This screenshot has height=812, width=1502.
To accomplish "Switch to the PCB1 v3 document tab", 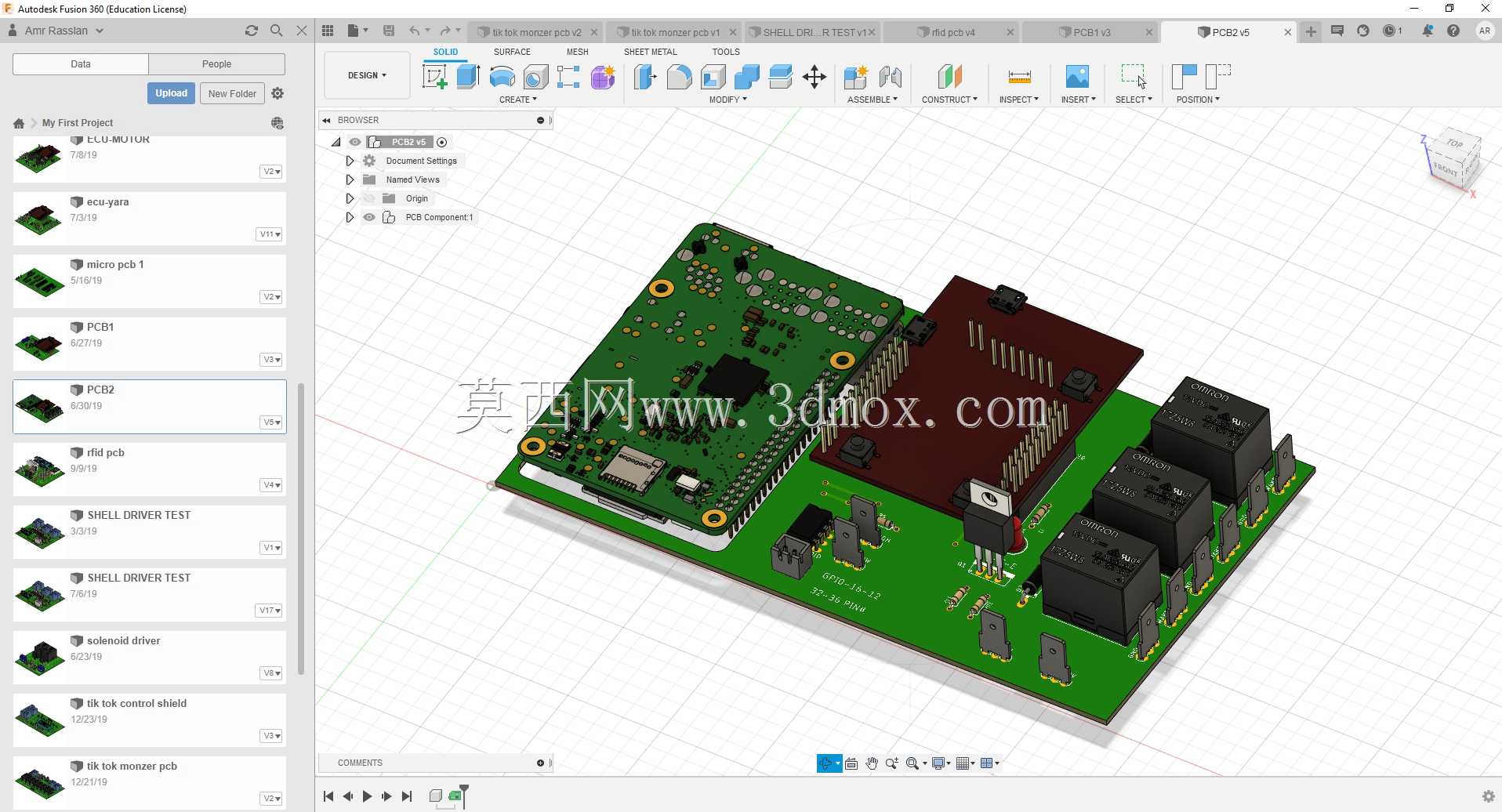I will coord(1091,32).
